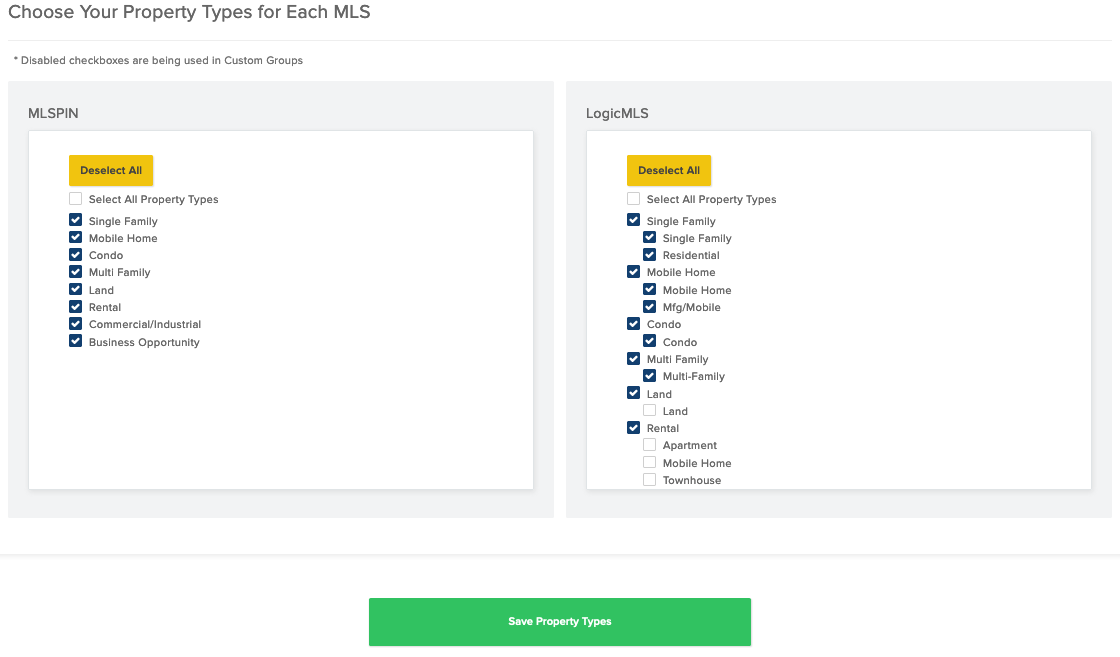Uncheck LogicMLS parent Rental checkbox
This screenshot has height=657, width=1120.
pos(634,428)
